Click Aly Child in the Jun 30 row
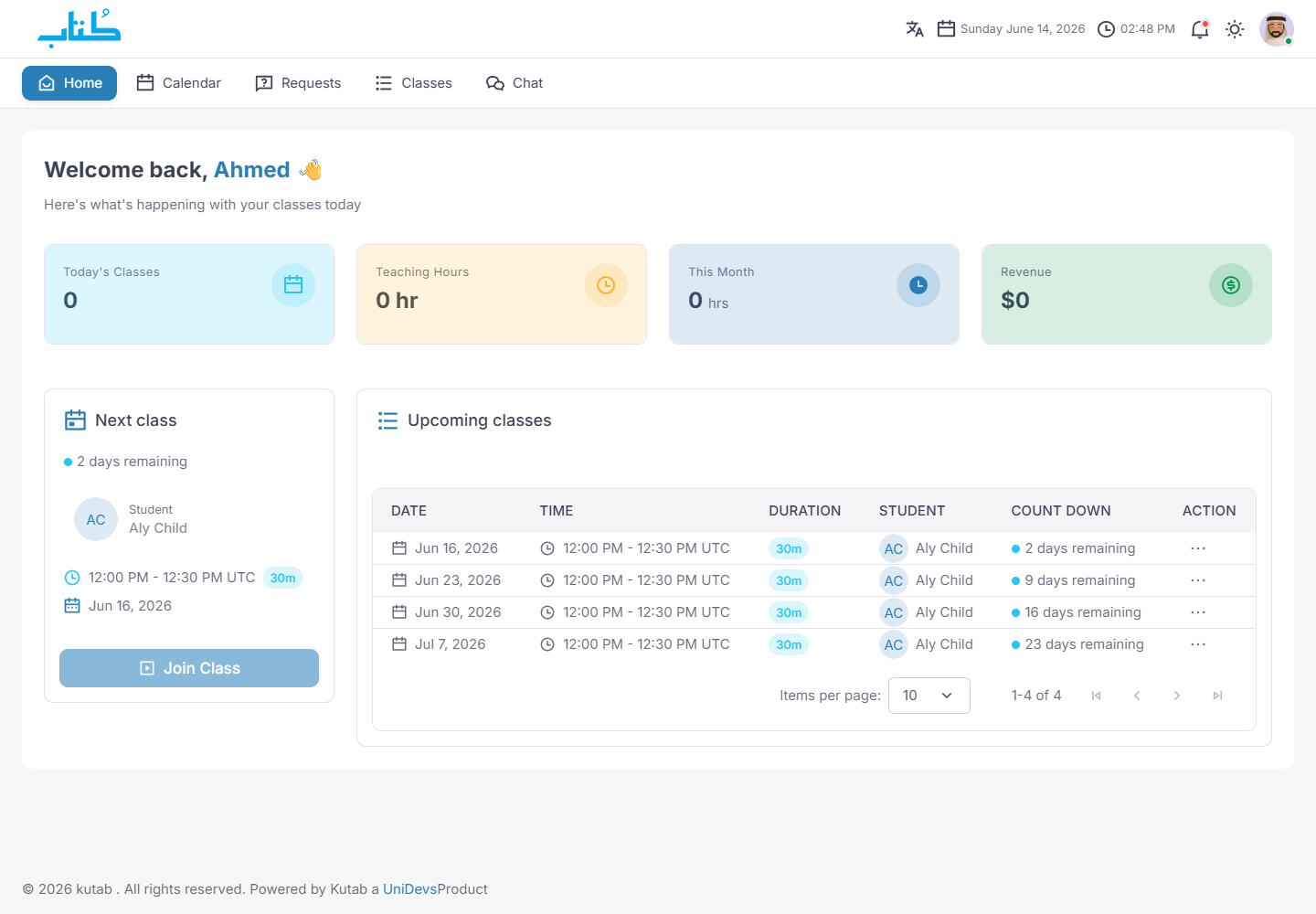This screenshot has height=914, width=1316. coord(944,612)
